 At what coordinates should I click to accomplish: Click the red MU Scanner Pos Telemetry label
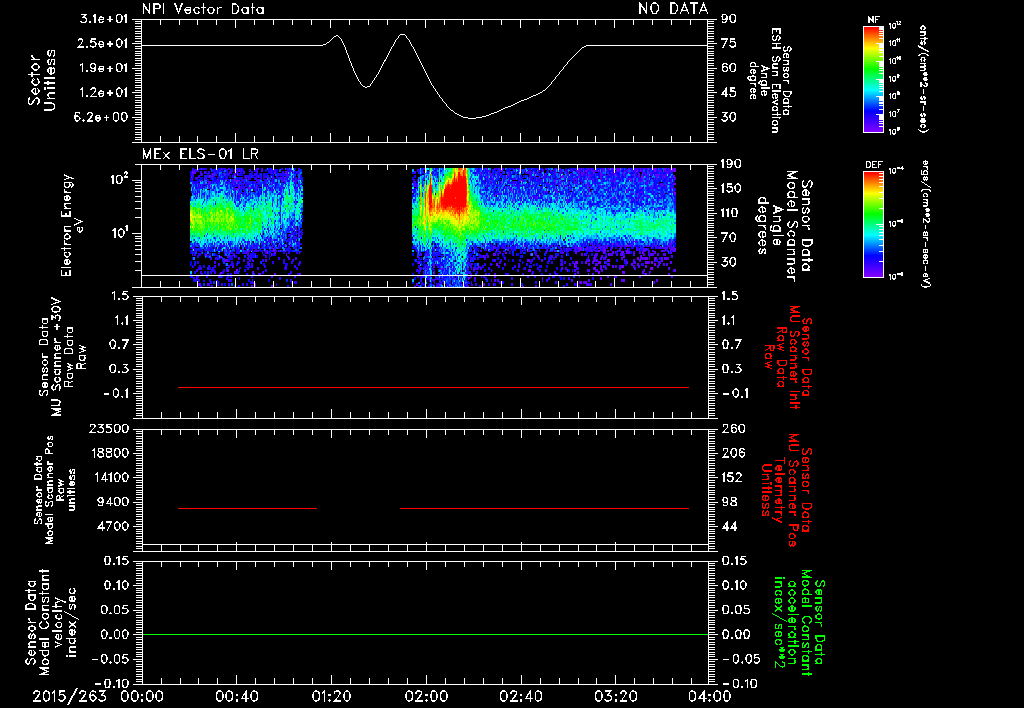pos(787,490)
